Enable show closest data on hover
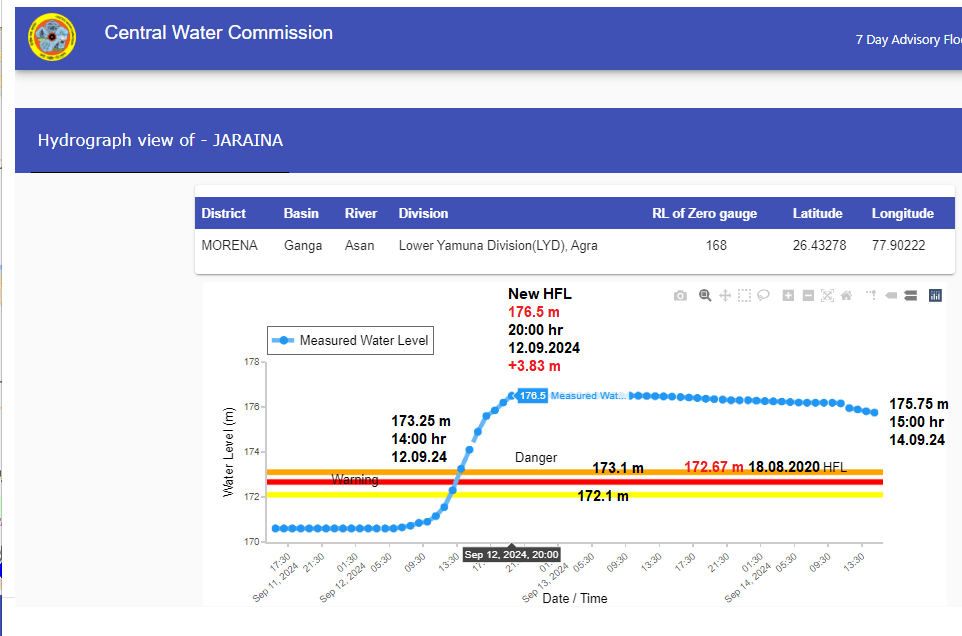962x636 pixels. pyautogui.click(x=891, y=296)
